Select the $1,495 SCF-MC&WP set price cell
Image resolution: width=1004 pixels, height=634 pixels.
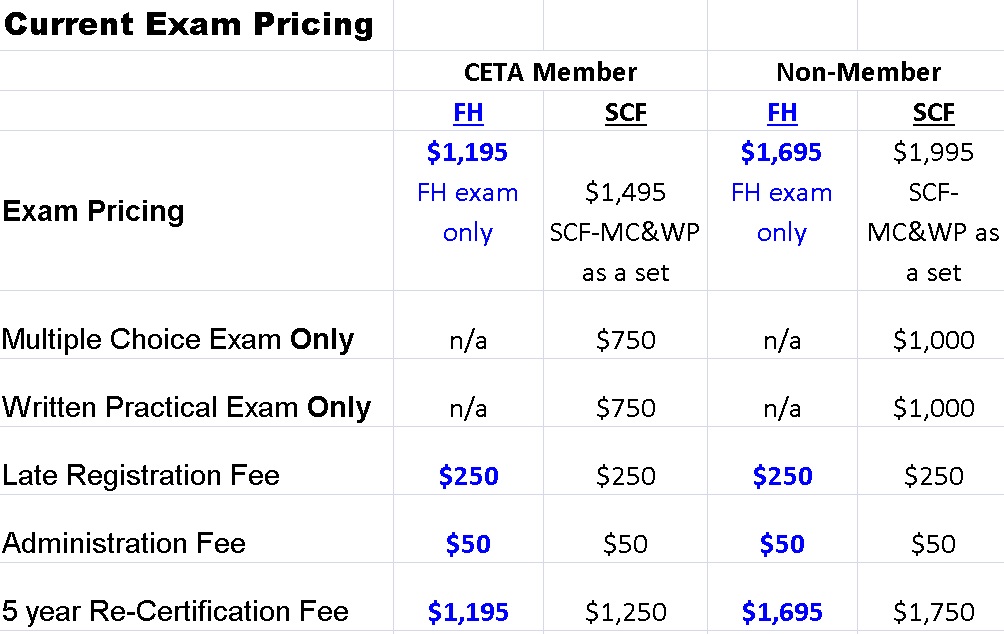click(x=626, y=192)
